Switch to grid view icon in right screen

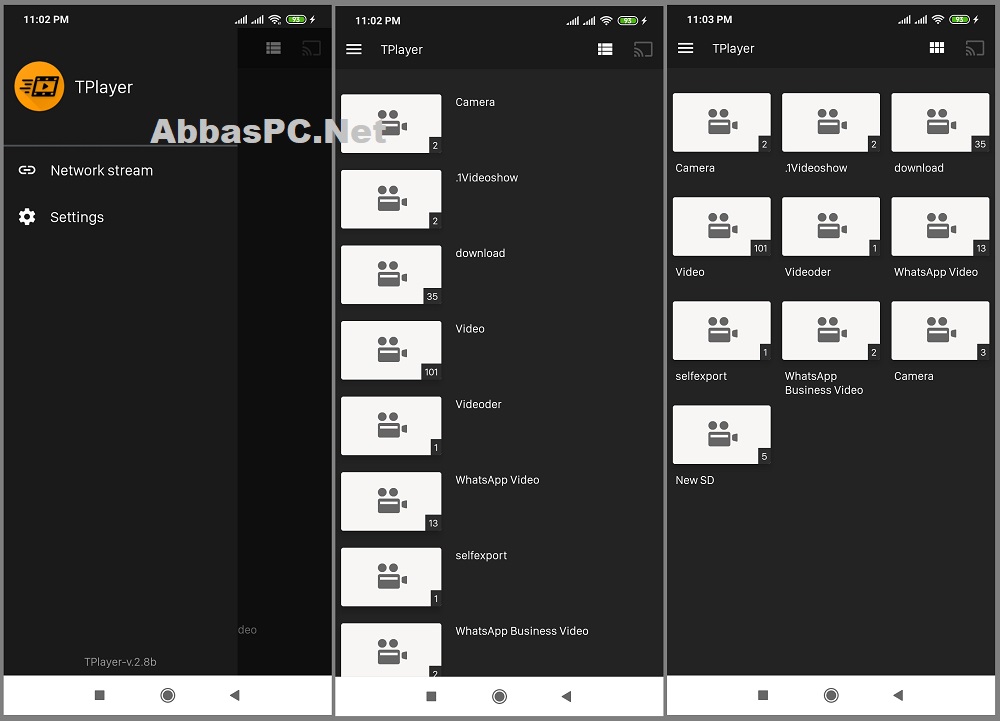click(937, 48)
